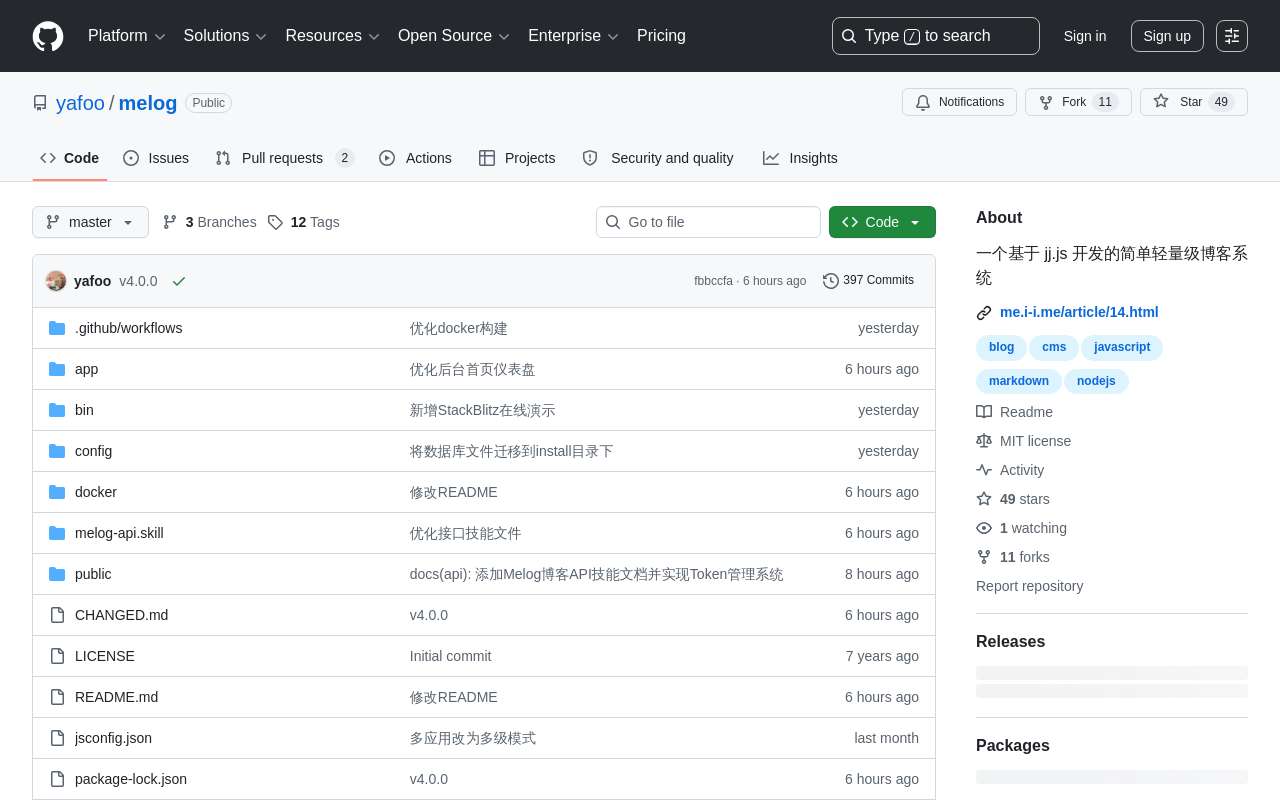
Task: Open the public folder
Action: [93, 574]
